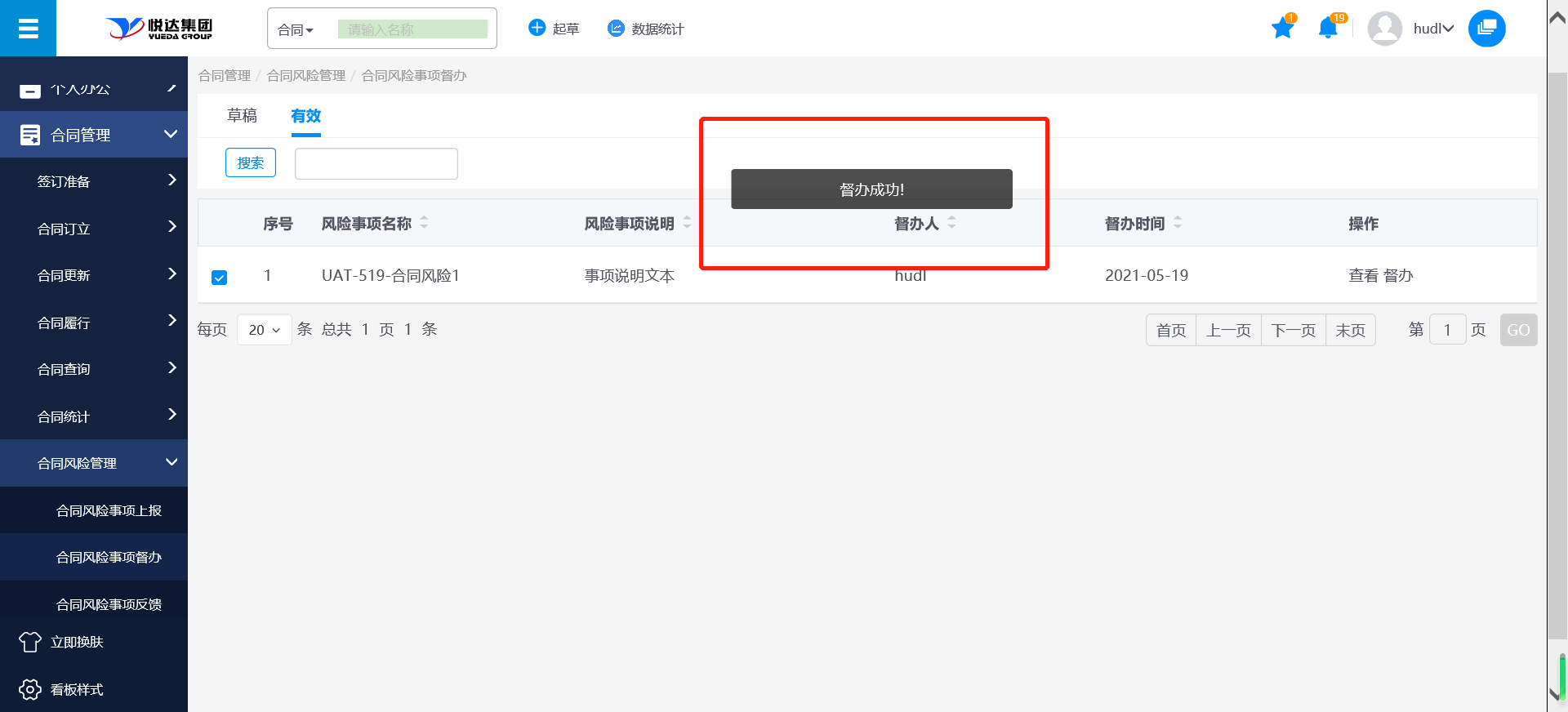Screen dimensions: 1568x712
Task: Open 数据统计 chart icon
Action: (x=616, y=29)
